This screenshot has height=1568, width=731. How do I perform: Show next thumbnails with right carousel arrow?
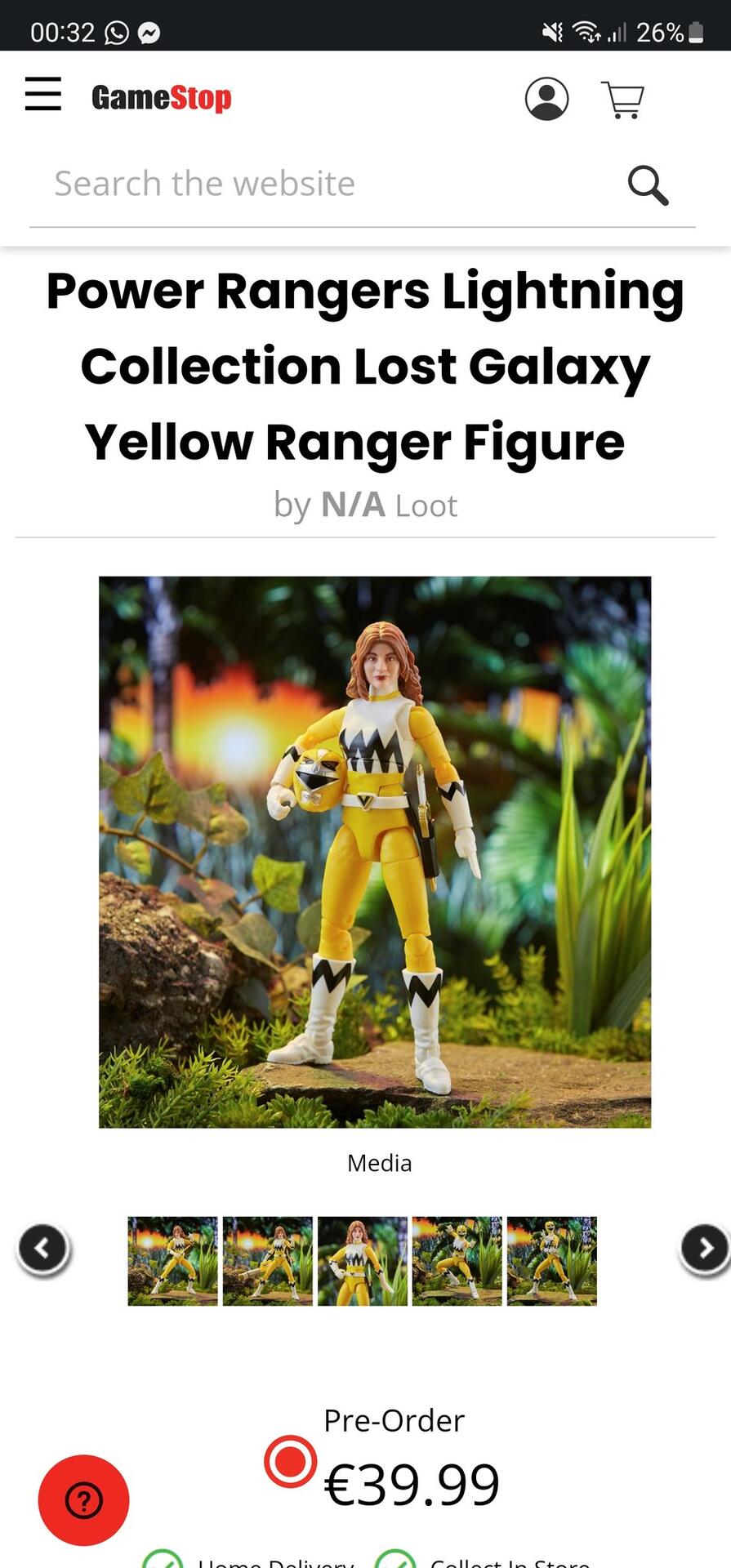705,1249
